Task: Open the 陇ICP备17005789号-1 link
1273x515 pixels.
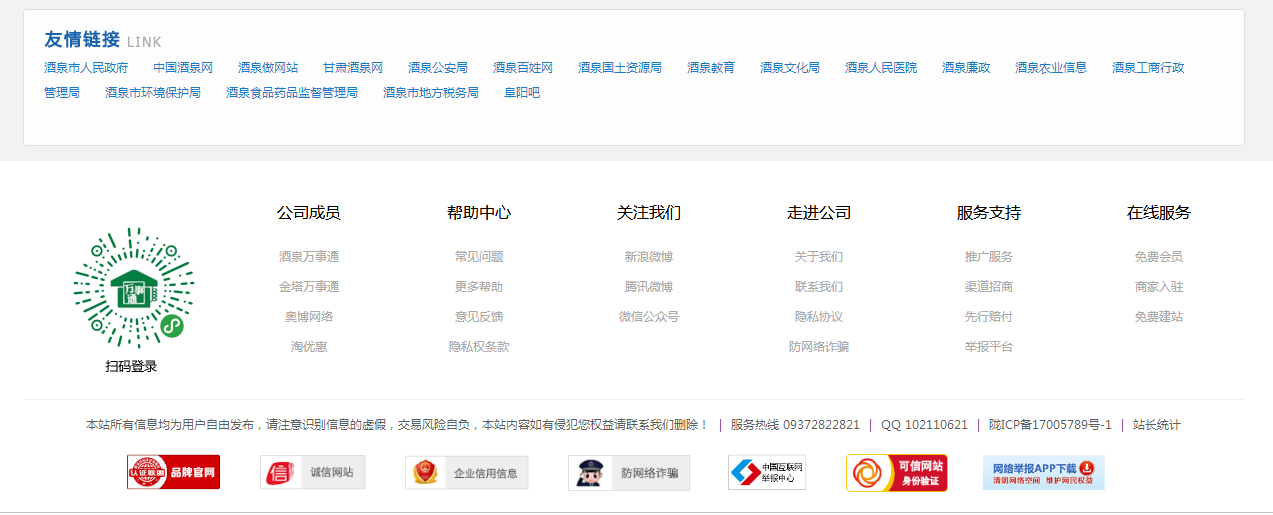Action: pos(1050,425)
